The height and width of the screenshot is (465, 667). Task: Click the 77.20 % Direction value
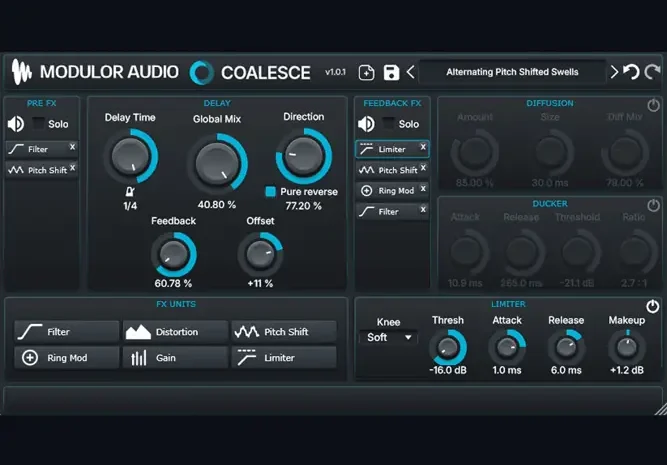(303, 206)
